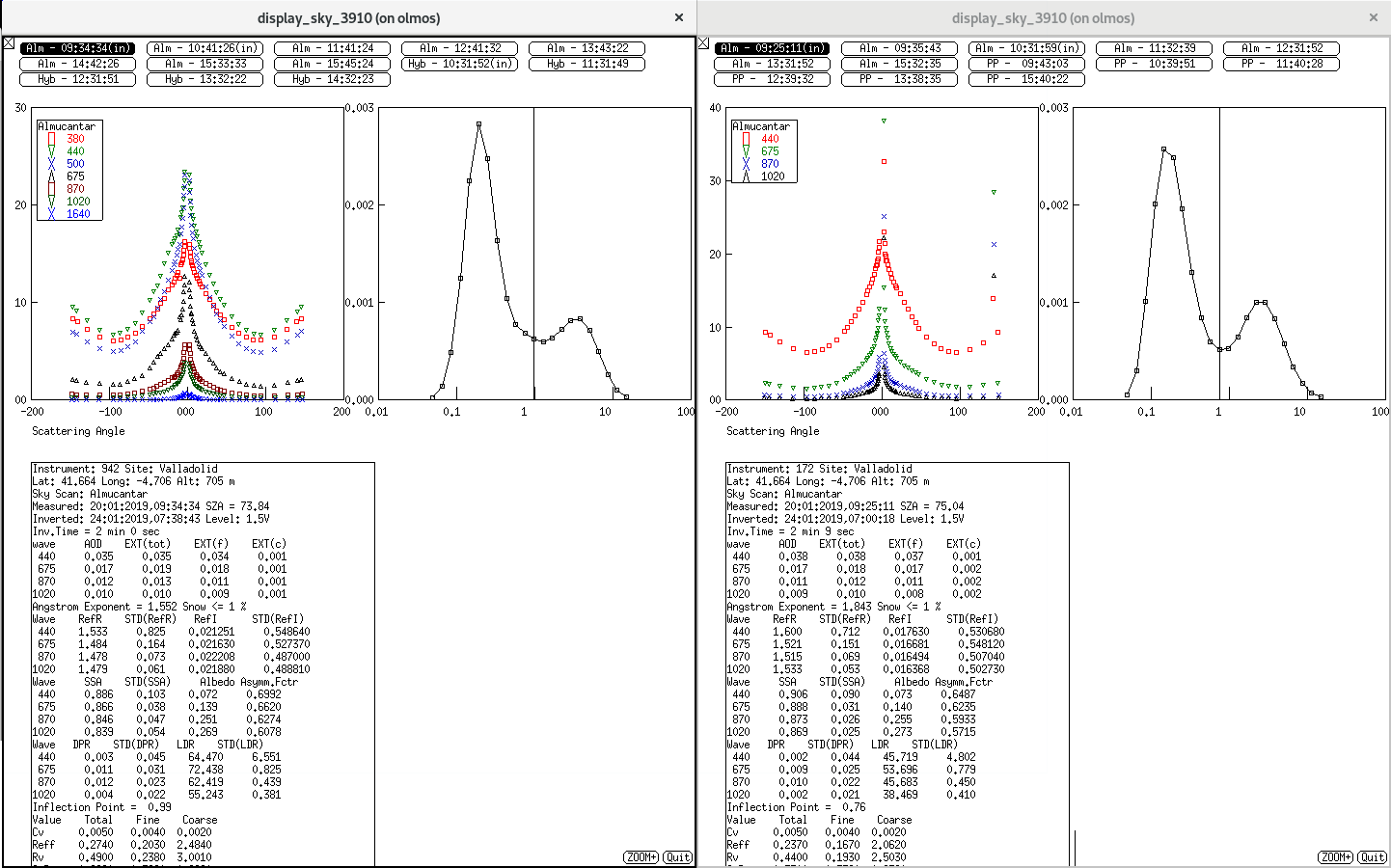Load the PP - 13:38:35 scan

(899, 79)
